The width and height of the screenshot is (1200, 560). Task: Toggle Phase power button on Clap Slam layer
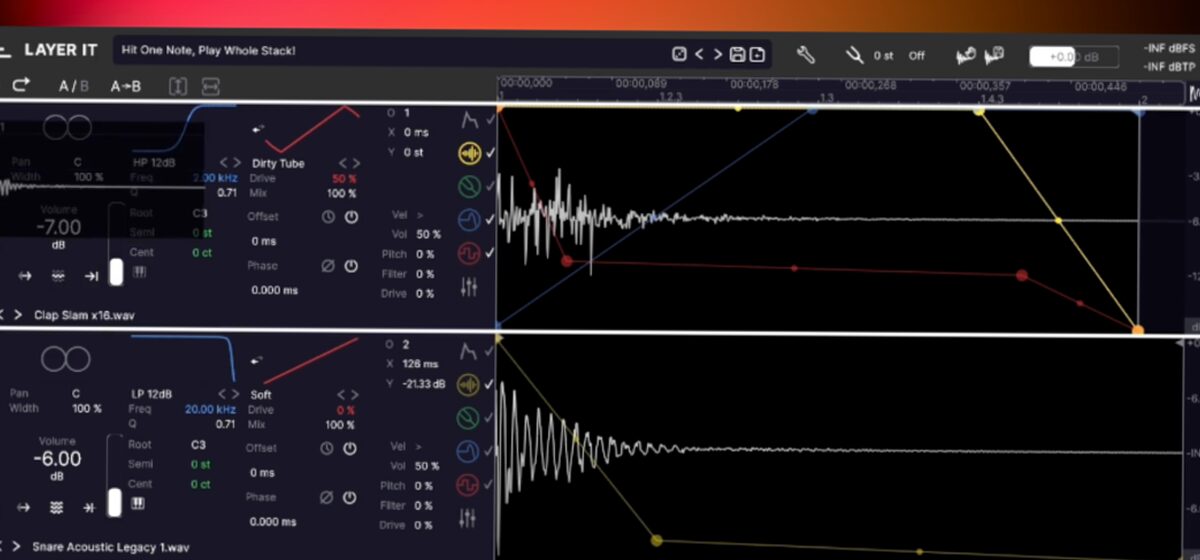click(351, 266)
